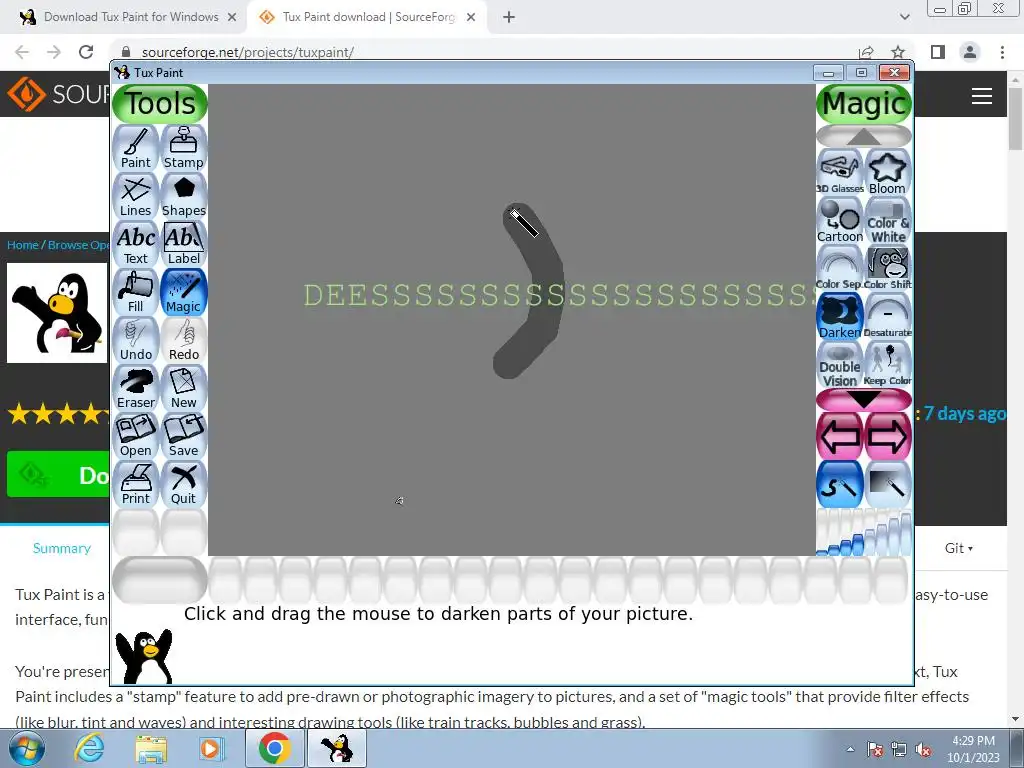Activate the Text tool
1024x768 pixels.
[136, 244]
